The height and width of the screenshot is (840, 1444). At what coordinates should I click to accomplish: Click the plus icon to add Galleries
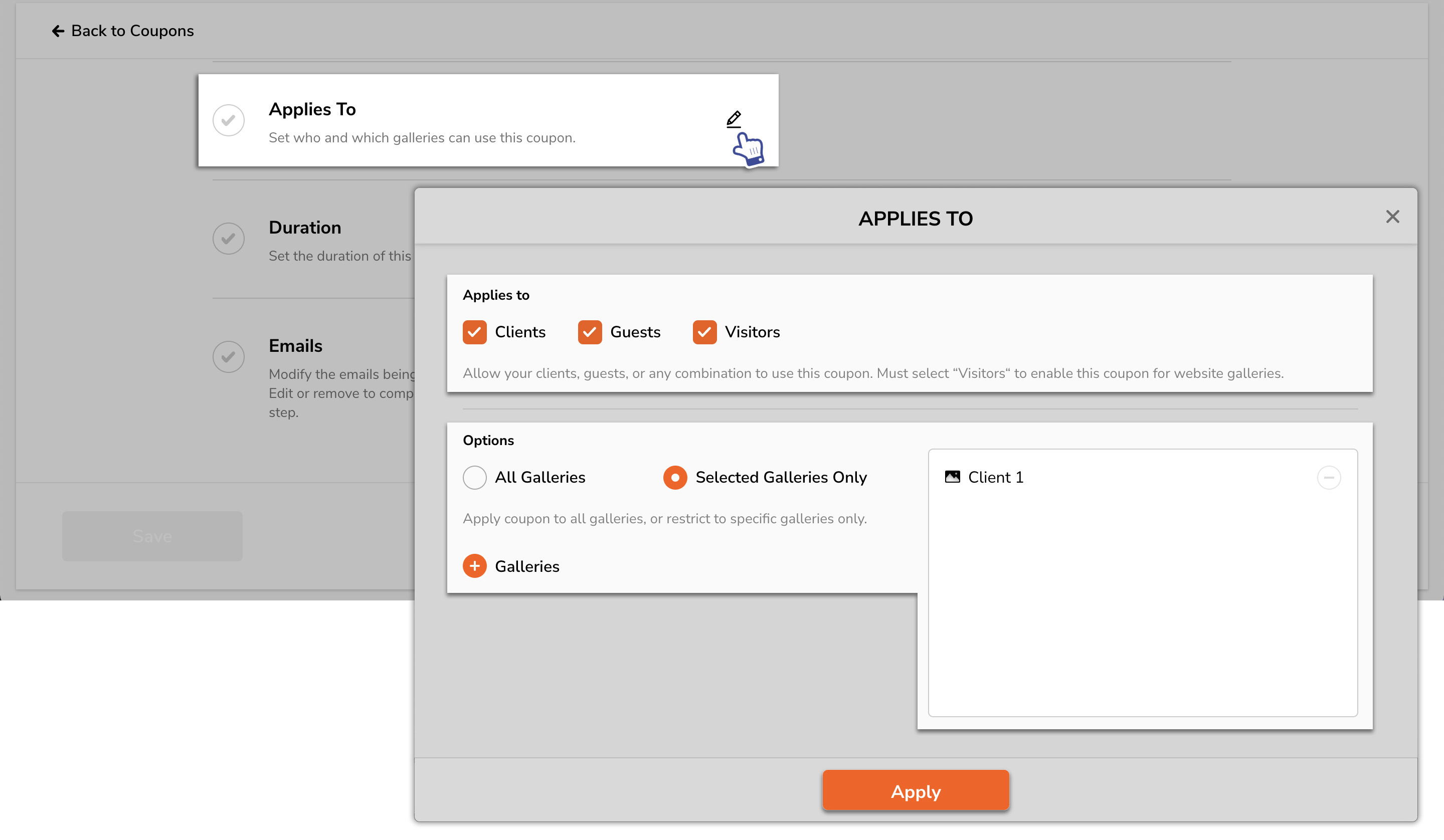coord(474,565)
